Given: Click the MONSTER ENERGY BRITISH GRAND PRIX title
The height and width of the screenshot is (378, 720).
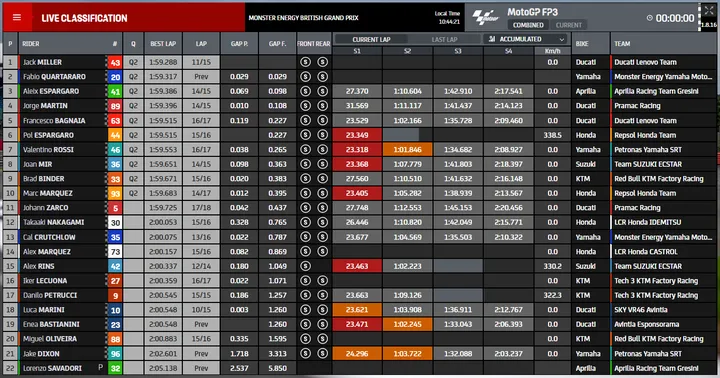Looking at the screenshot, I should [303, 18].
